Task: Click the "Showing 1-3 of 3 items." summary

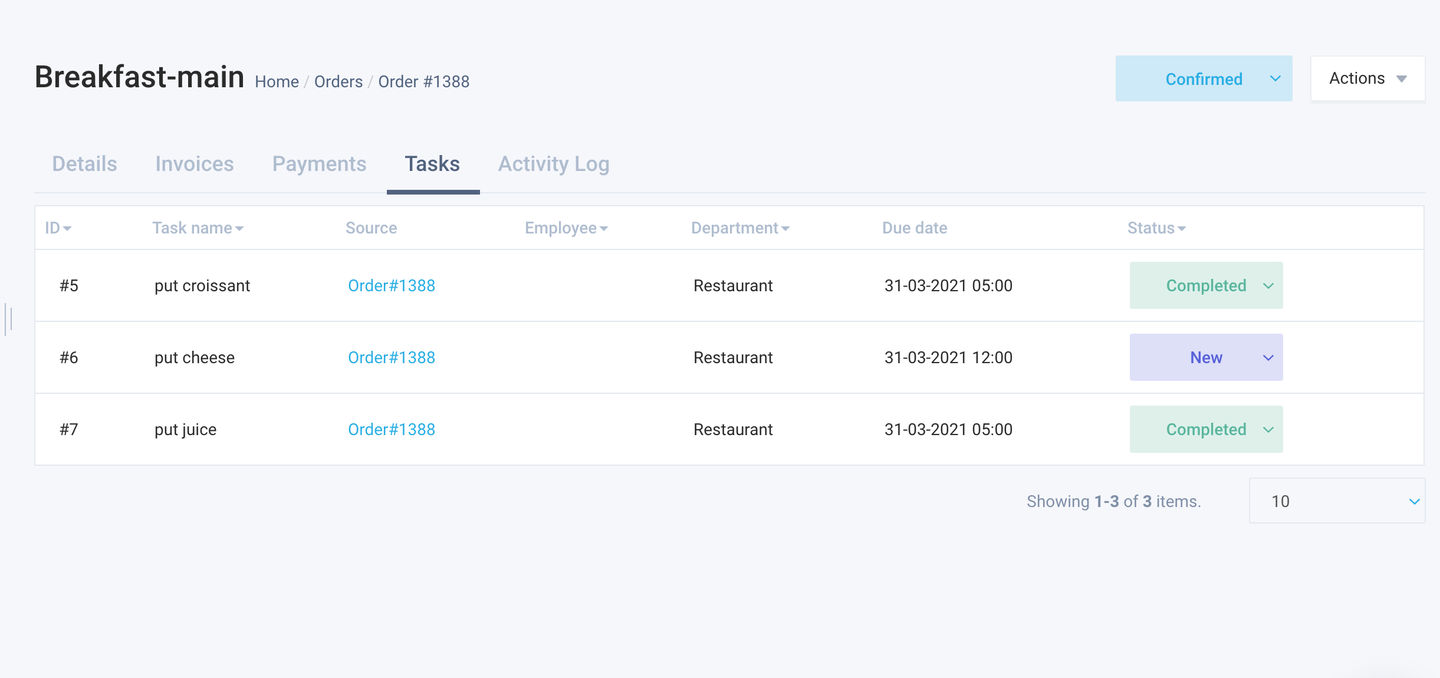Action: (1114, 502)
